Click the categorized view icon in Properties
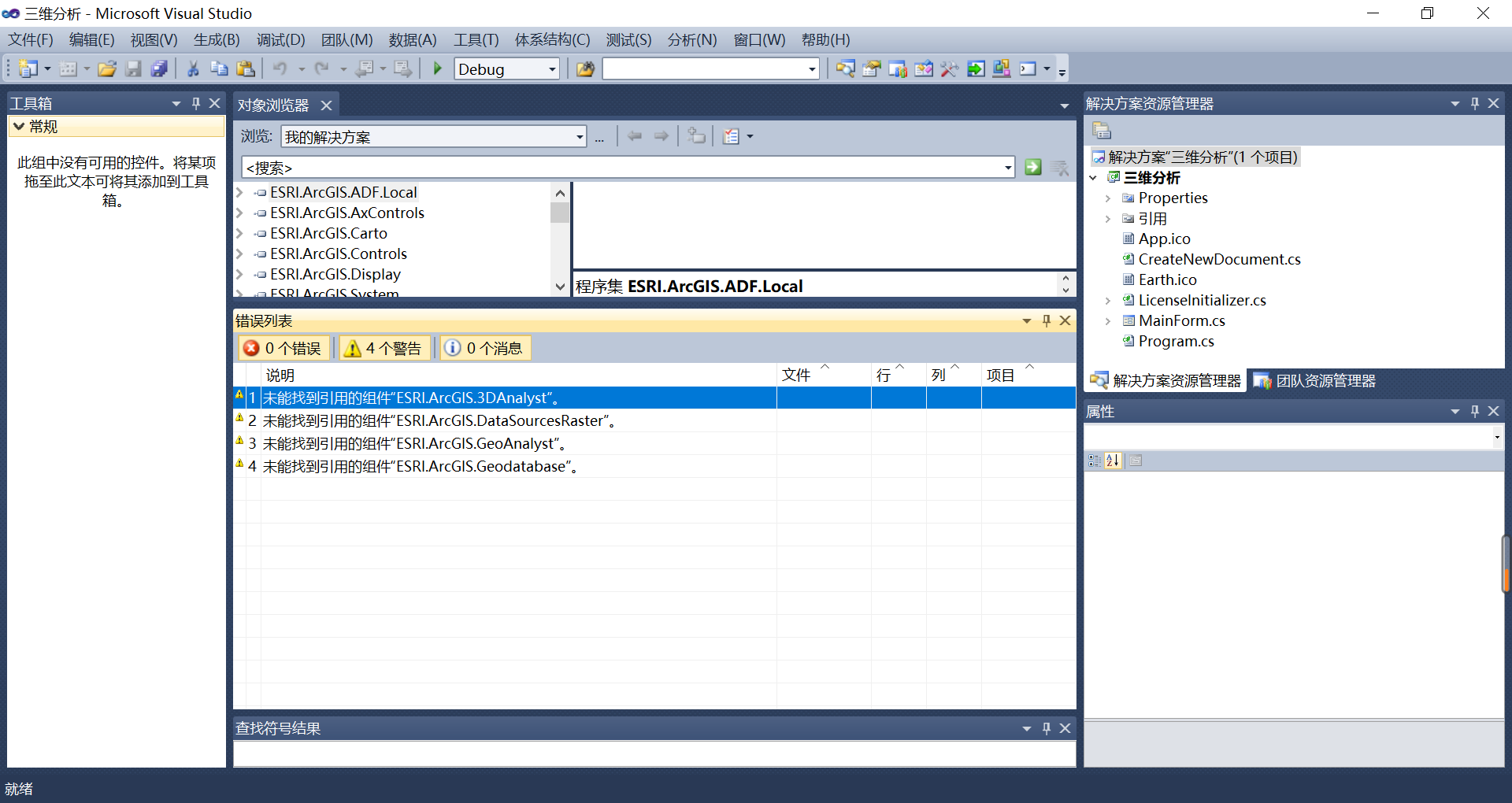The image size is (1512, 803). (1095, 461)
